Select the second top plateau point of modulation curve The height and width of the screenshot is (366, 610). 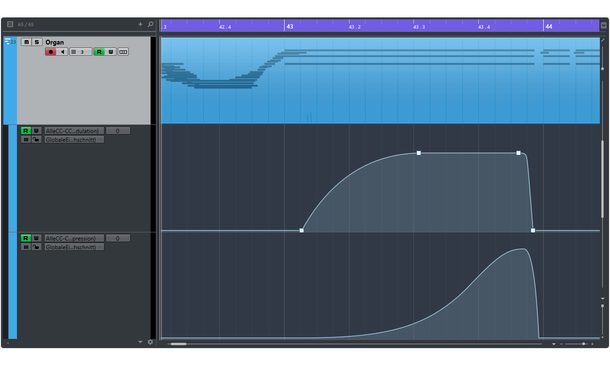pyautogui.click(x=518, y=153)
